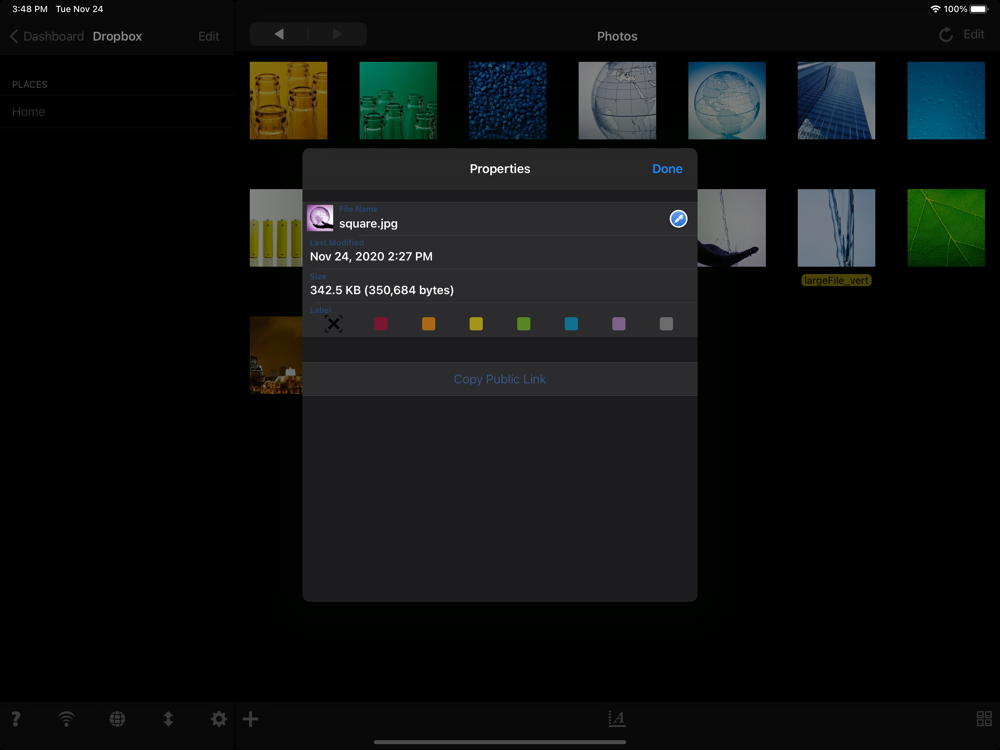Open the square.jpg file thumbnail in Properties
This screenshot has width=1000, height=750.
point(320,218)
